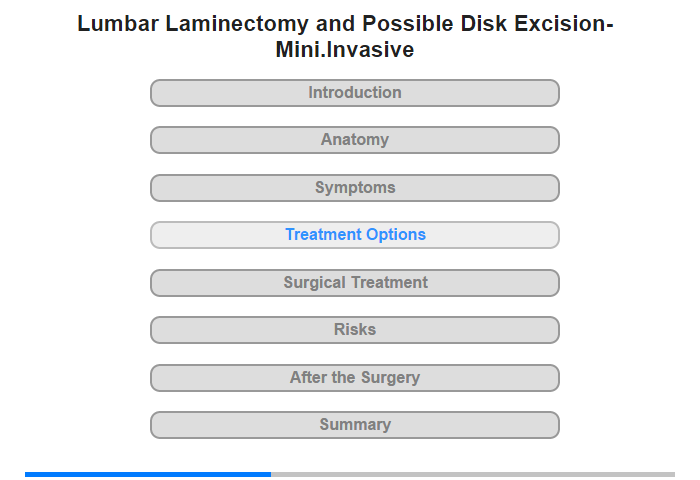
Task: Pick Anatomy from the section list
Action: (355, 140)
